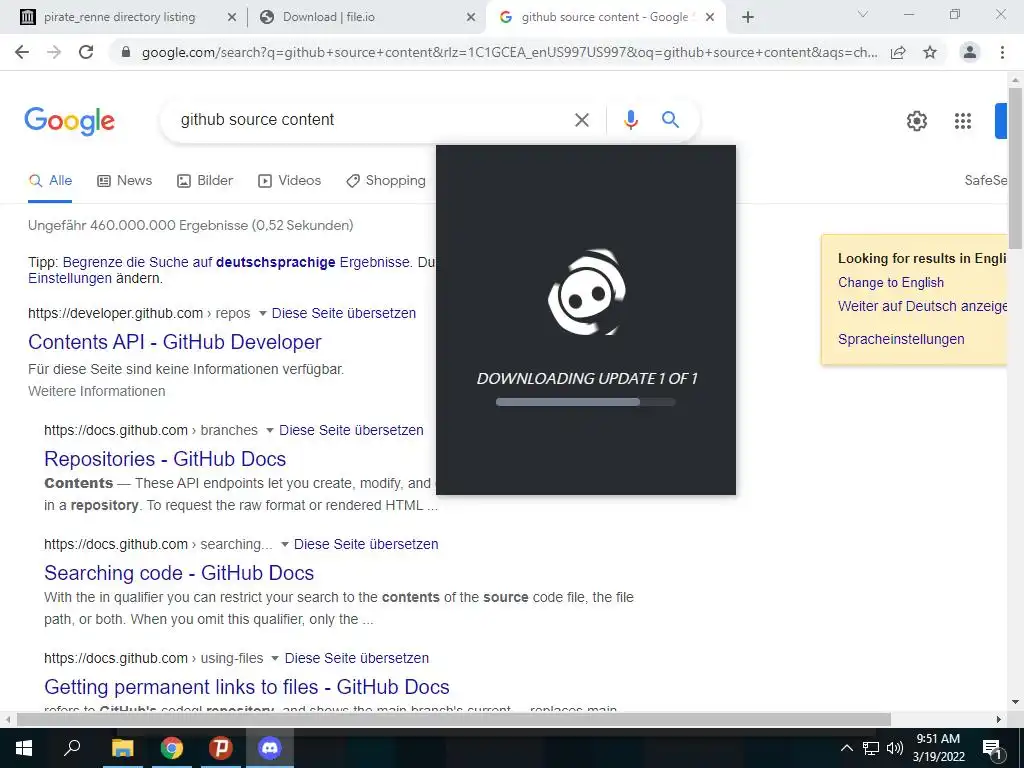The width and height of the screenshot is (1024, 768).
Task: Start voice search with microphone
Action: point(630,120)
